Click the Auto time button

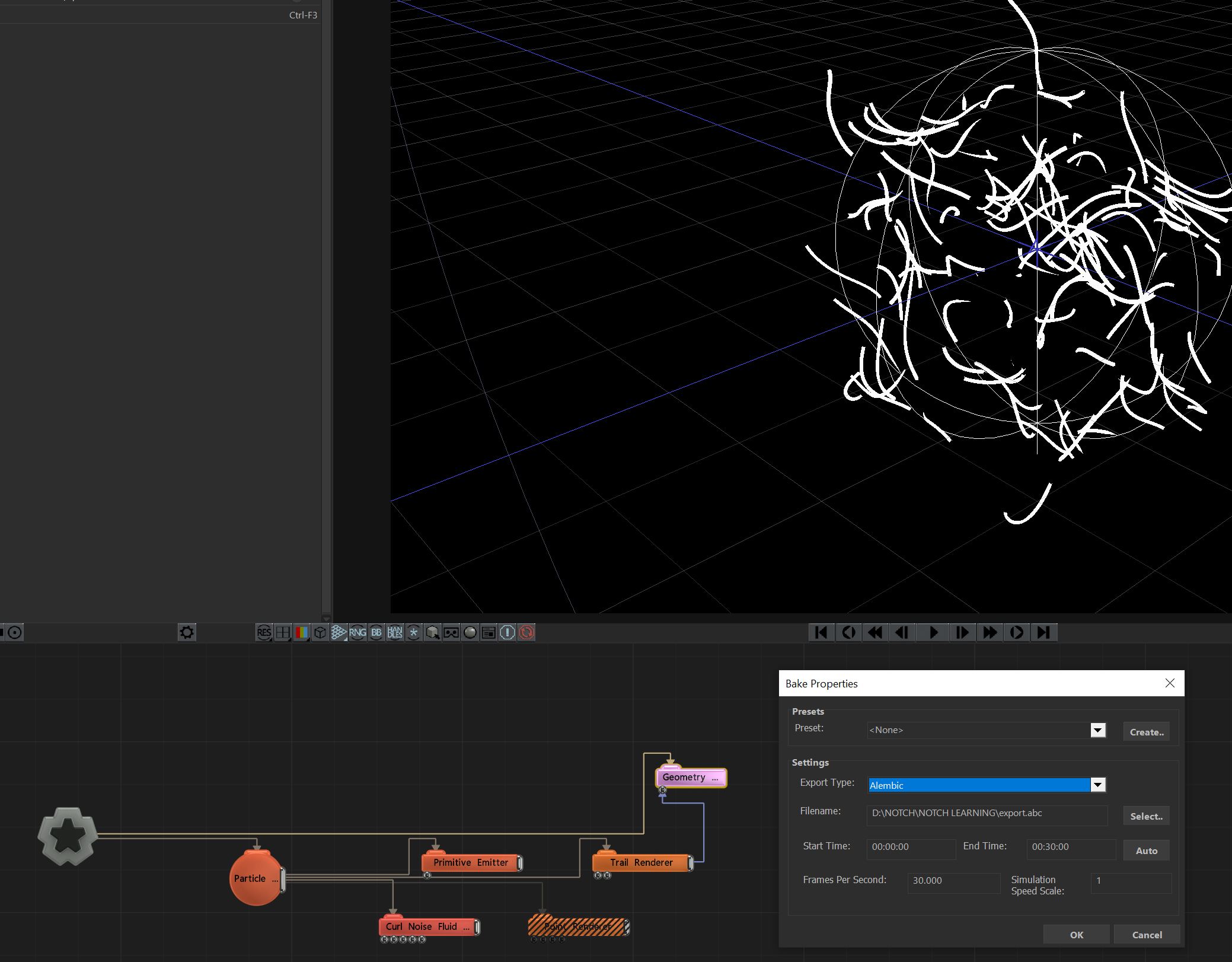1147,850
